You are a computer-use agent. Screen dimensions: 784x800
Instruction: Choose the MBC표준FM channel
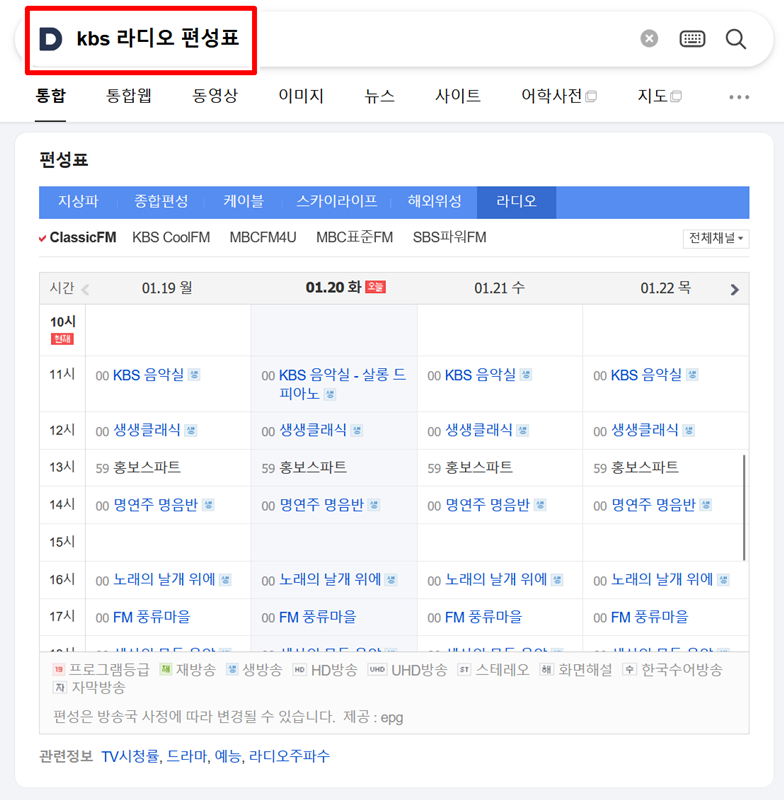(x=355, y=237)
